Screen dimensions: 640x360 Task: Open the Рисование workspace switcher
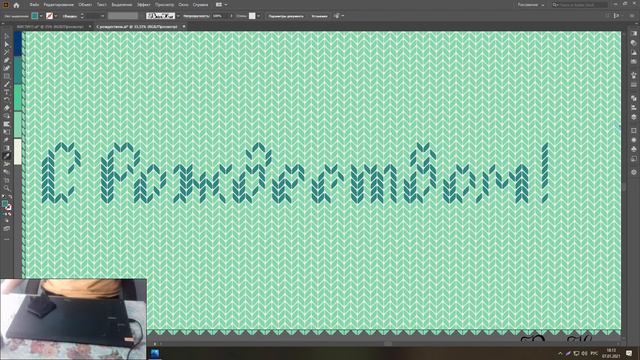[x=531, y=5]
